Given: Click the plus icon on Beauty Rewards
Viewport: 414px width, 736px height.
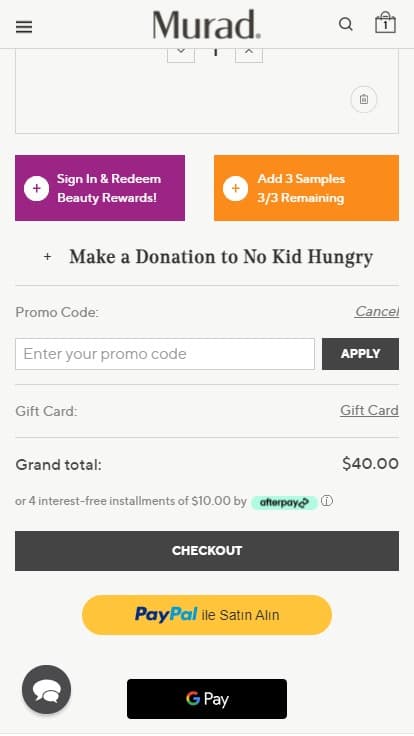Looking at the screenshot, I should (37, 188).
